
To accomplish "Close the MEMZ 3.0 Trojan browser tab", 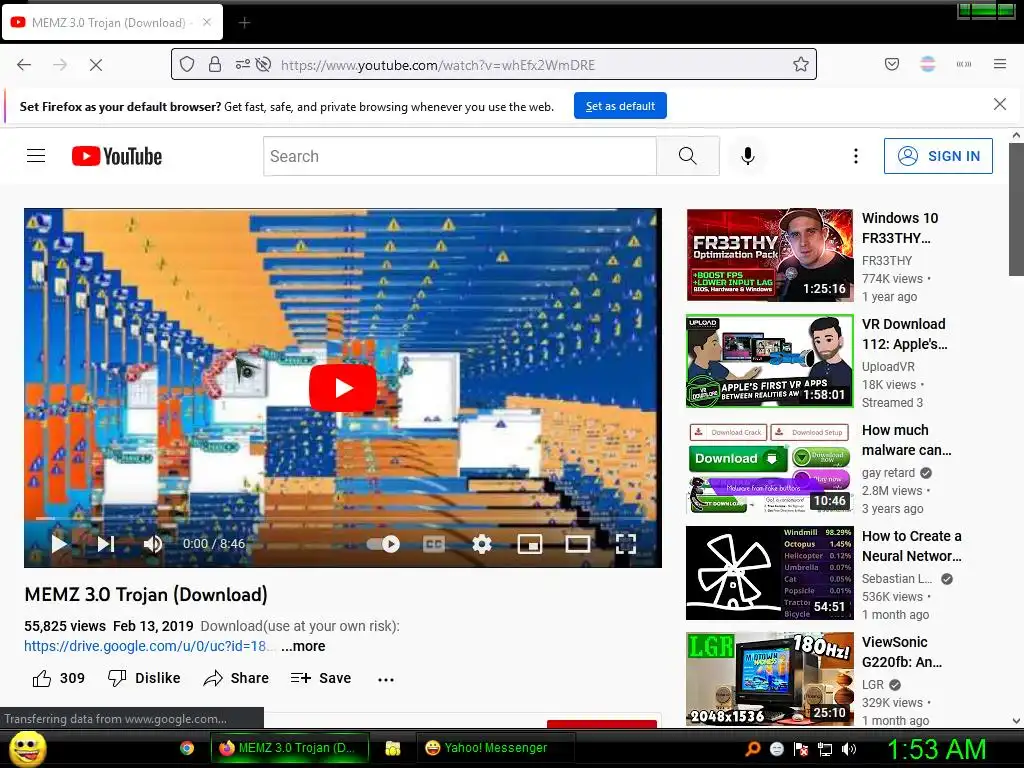I will point(207,22).
